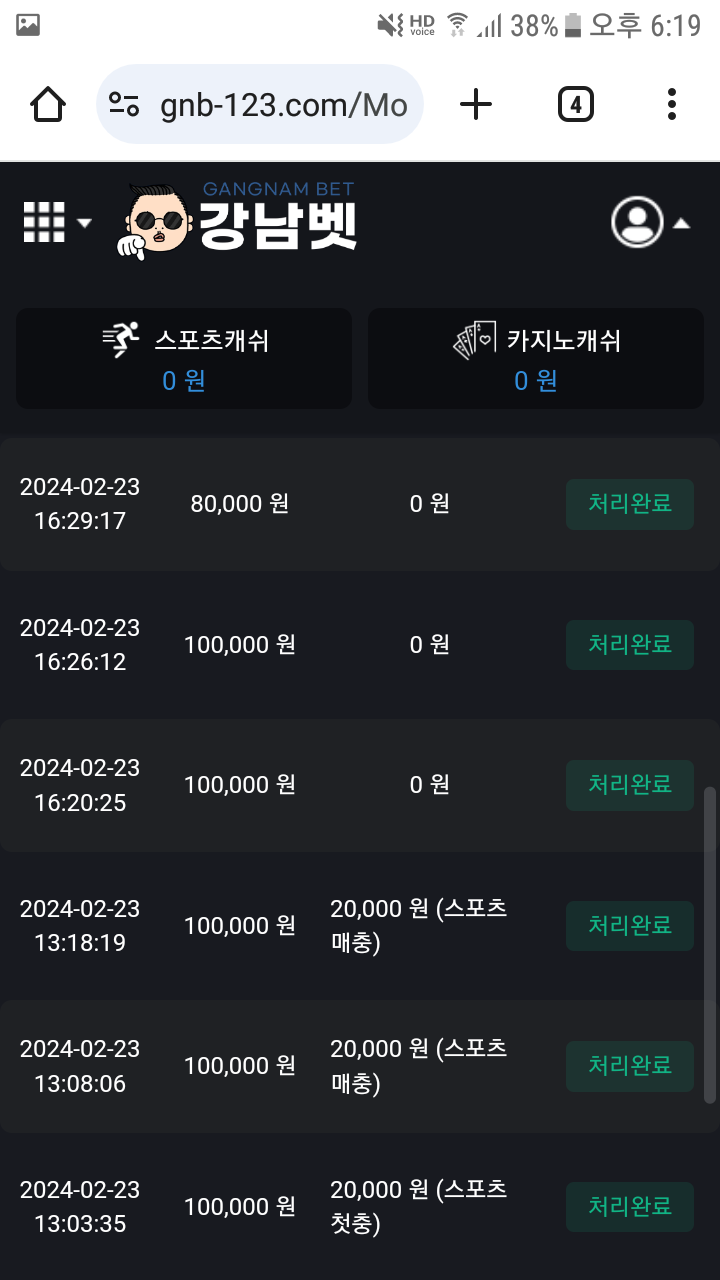Open a new tab with plus icon
720x1280 pixels.
point(476,104)
